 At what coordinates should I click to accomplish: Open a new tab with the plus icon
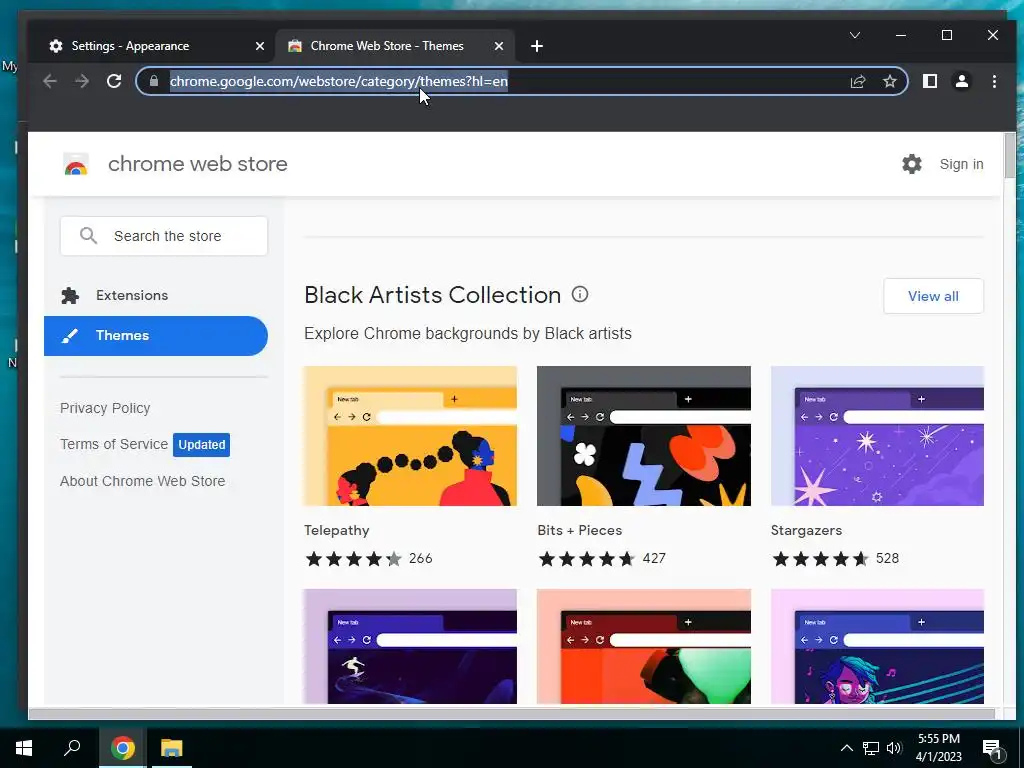point(537,46)
